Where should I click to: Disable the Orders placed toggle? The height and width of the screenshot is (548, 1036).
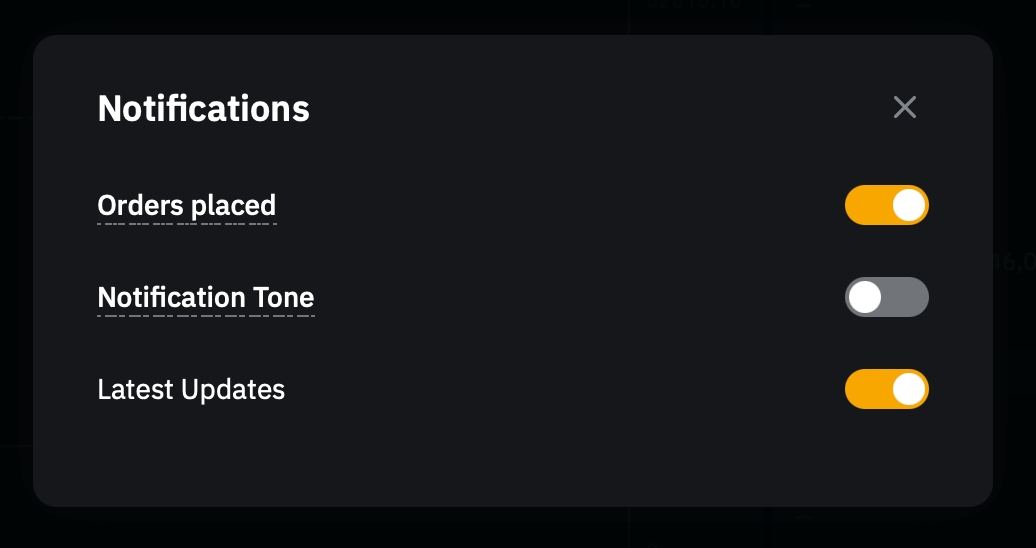coord(886,205)
